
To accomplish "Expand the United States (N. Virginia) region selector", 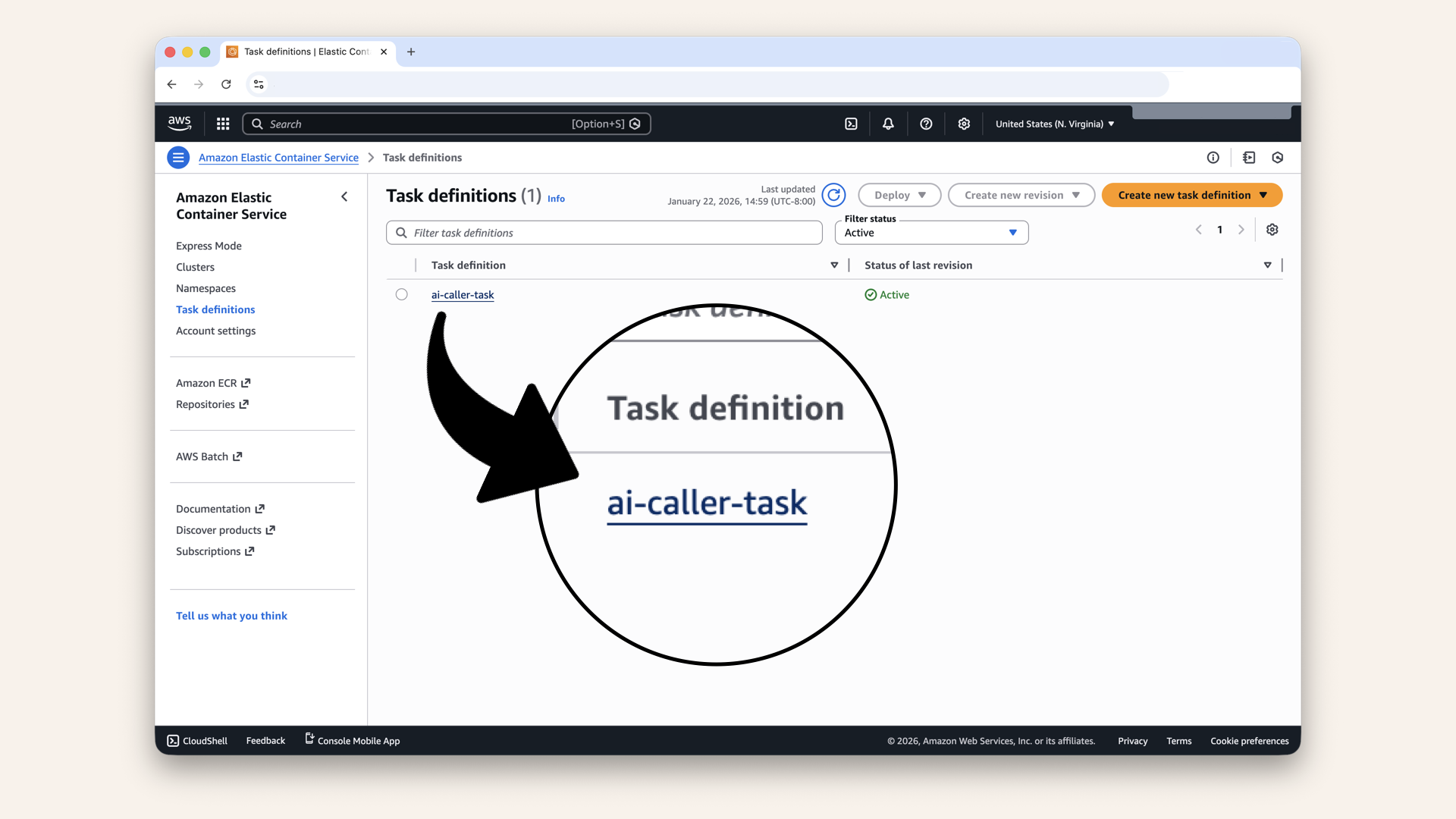I will pos(1054,124).
